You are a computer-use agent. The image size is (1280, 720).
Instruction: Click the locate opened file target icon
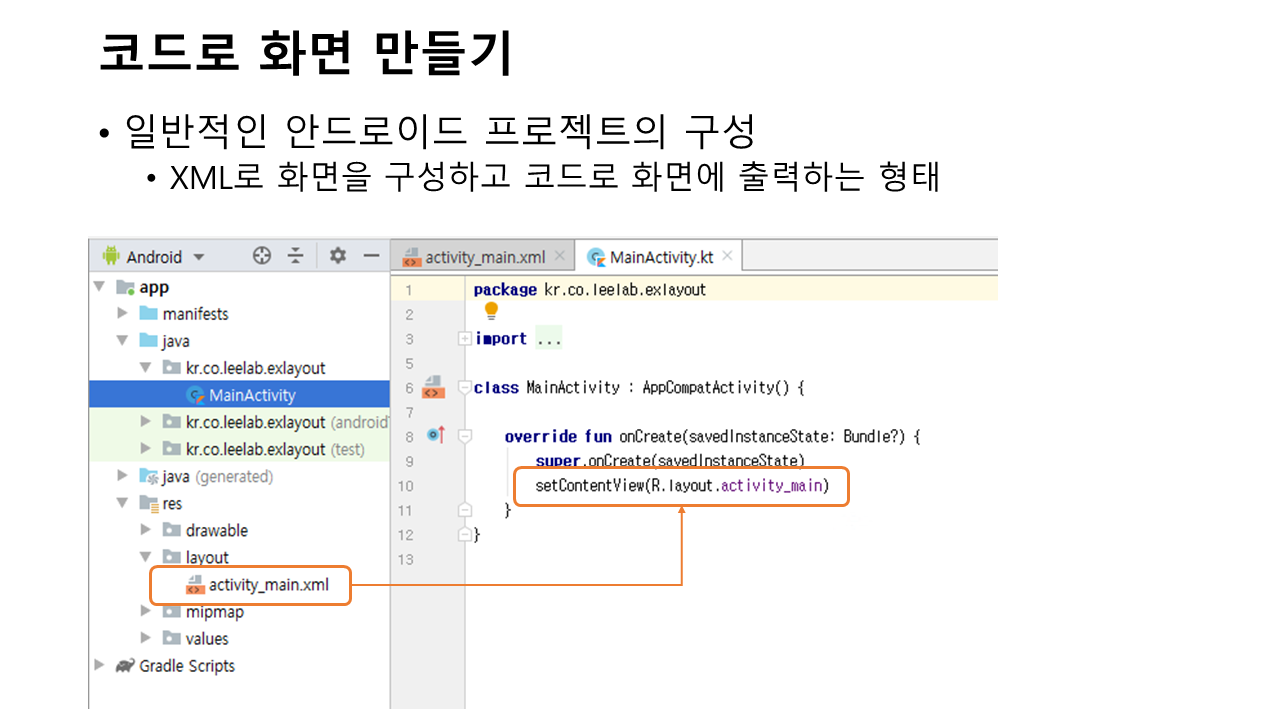[262, 256]
